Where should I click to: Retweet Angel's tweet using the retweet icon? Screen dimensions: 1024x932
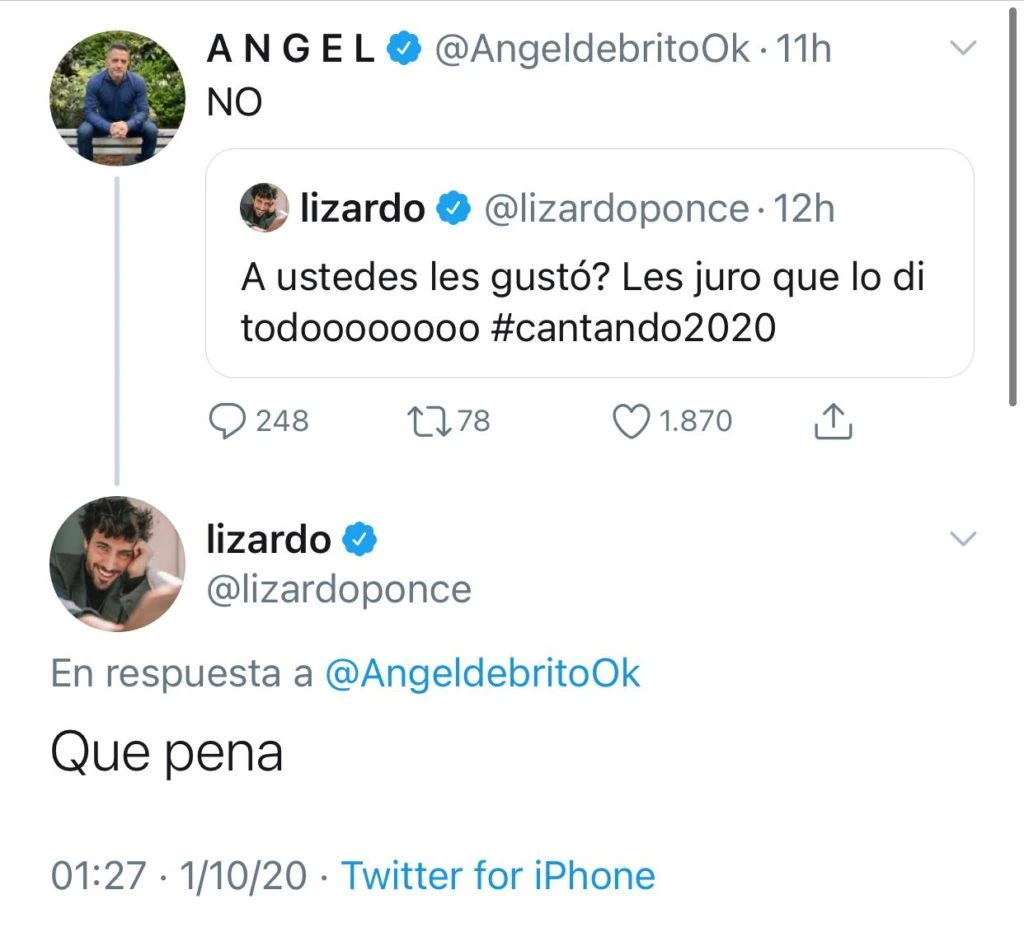click(427, 421)
